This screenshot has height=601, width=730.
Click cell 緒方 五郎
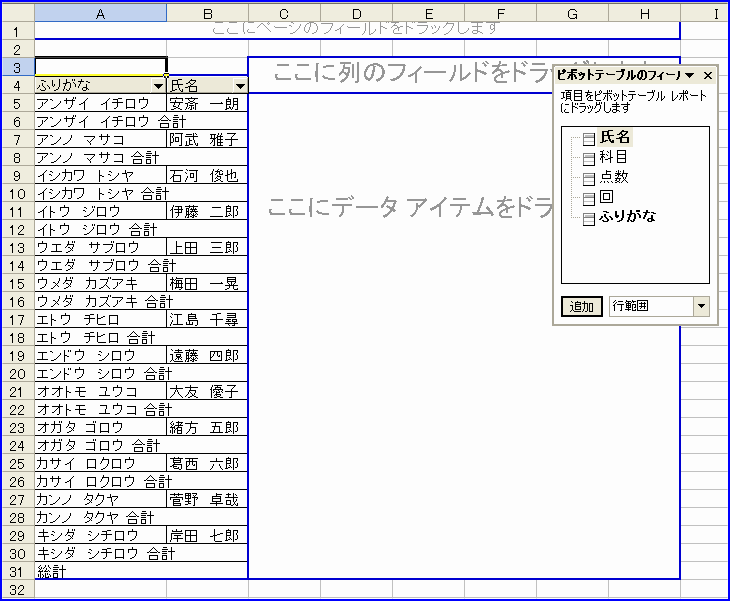coord(207,428)
